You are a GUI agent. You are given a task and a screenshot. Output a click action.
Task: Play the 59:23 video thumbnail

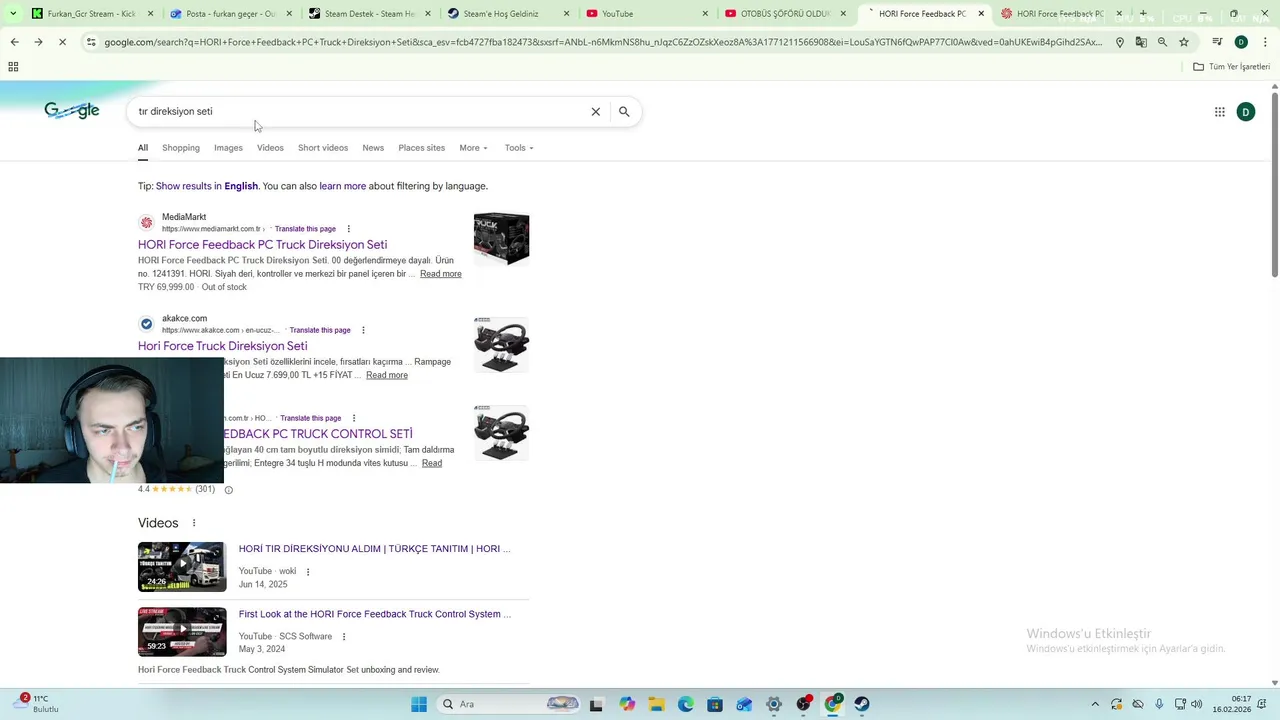point(182,632)
